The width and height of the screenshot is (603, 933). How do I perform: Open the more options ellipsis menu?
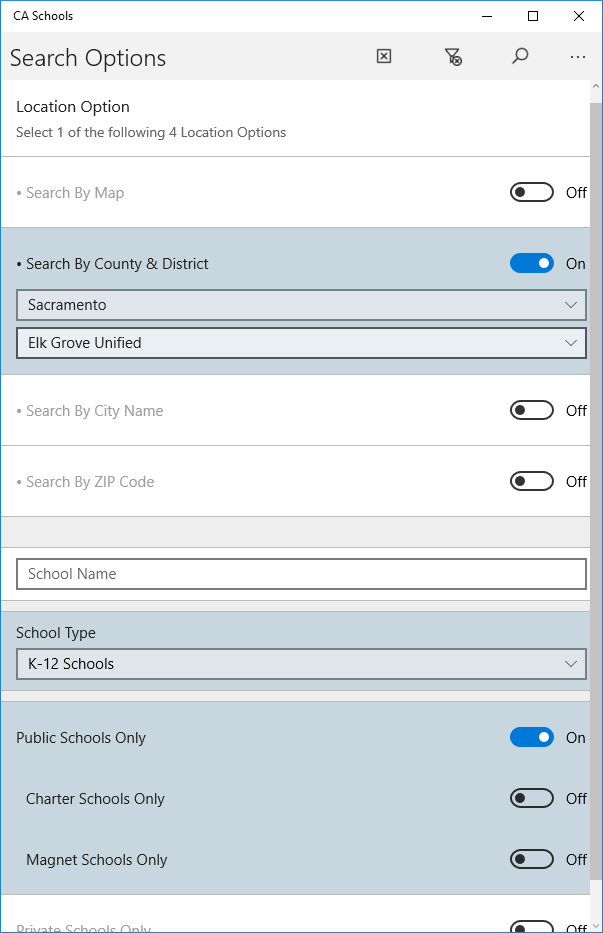tap(577, 57)
